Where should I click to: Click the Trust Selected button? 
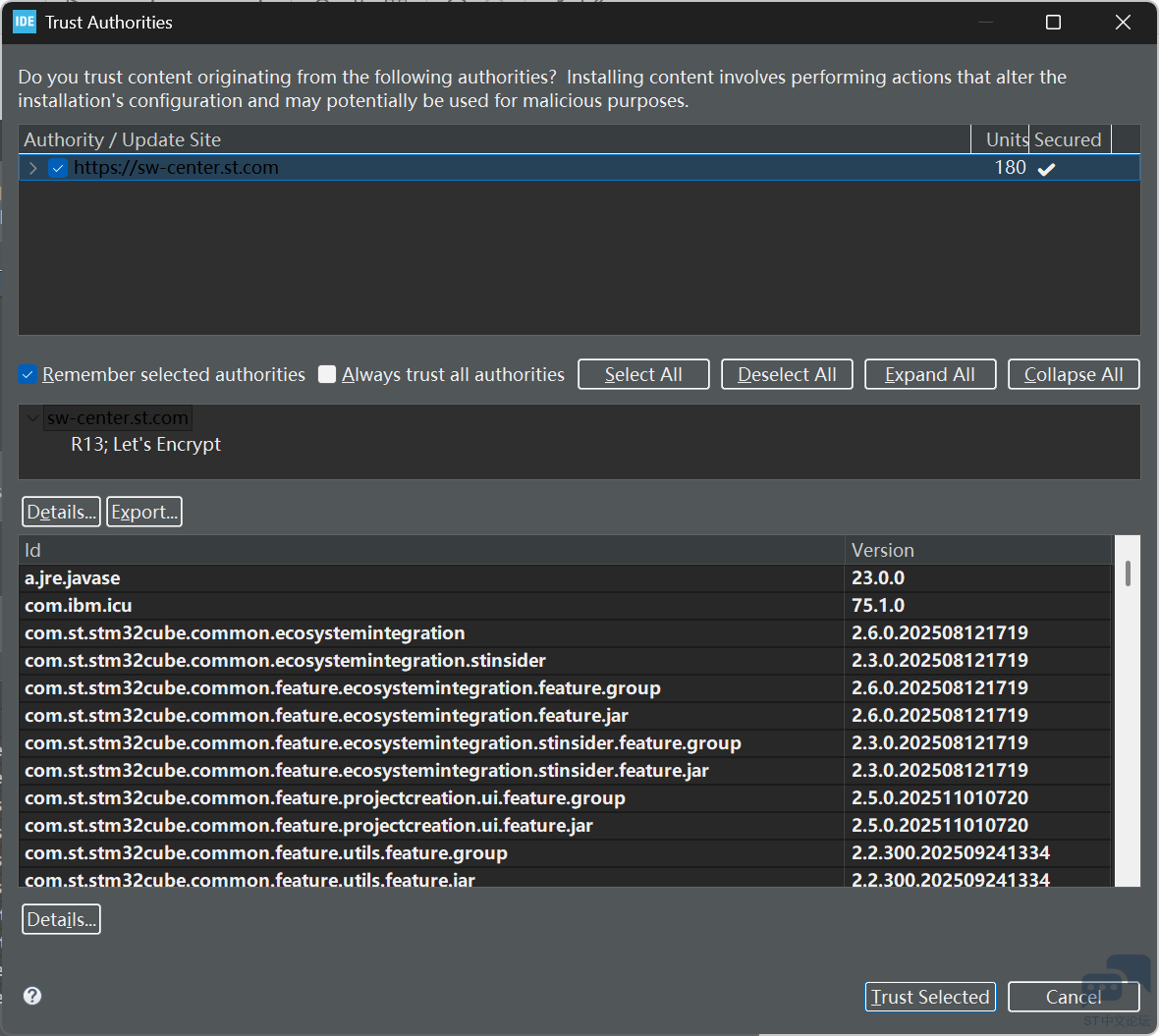pyautogui.click(x=930, y=997)
